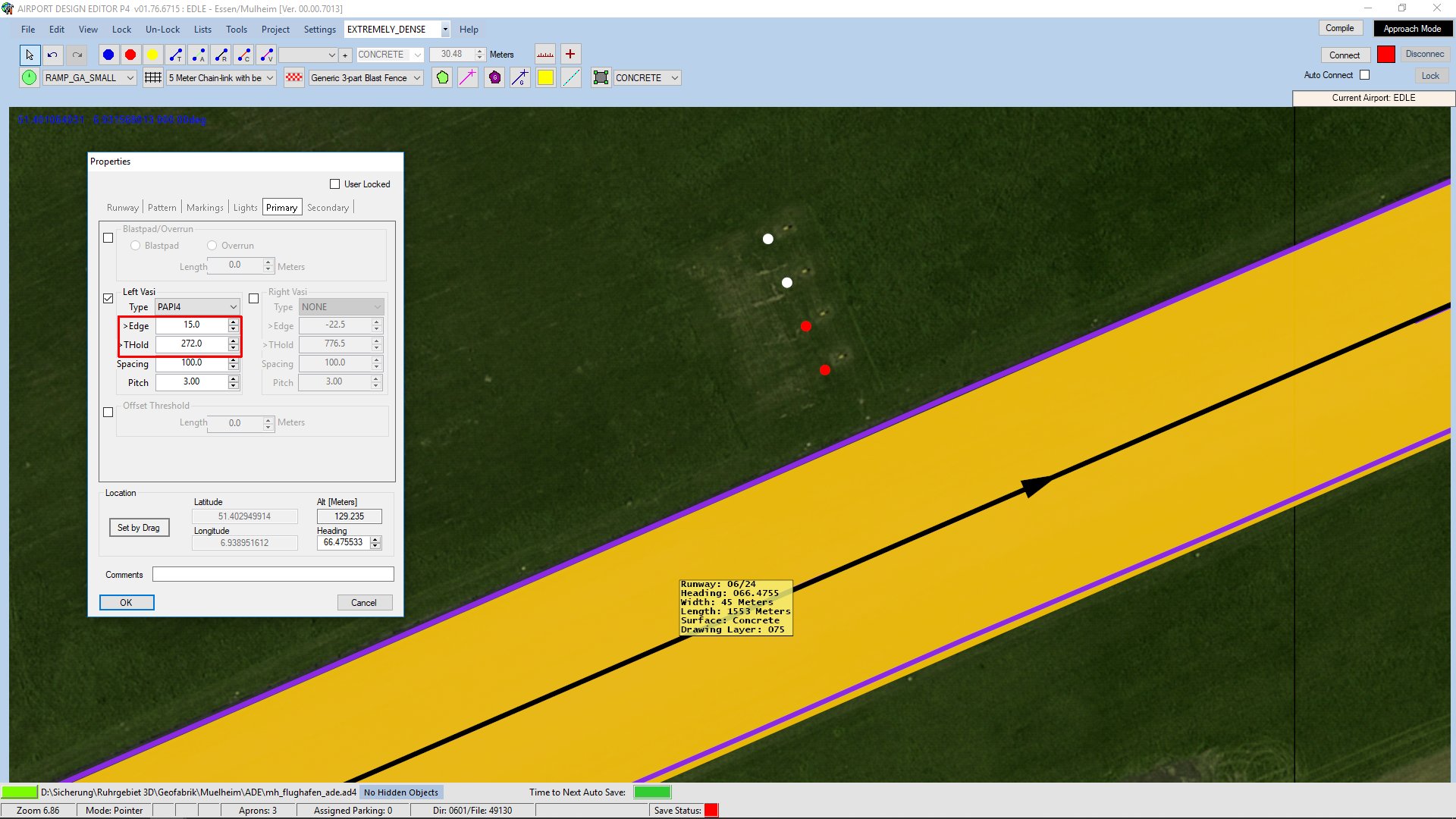
Task: Increase the Heading value with stepper
Action: pyautogui.click(x=375, y=539)
